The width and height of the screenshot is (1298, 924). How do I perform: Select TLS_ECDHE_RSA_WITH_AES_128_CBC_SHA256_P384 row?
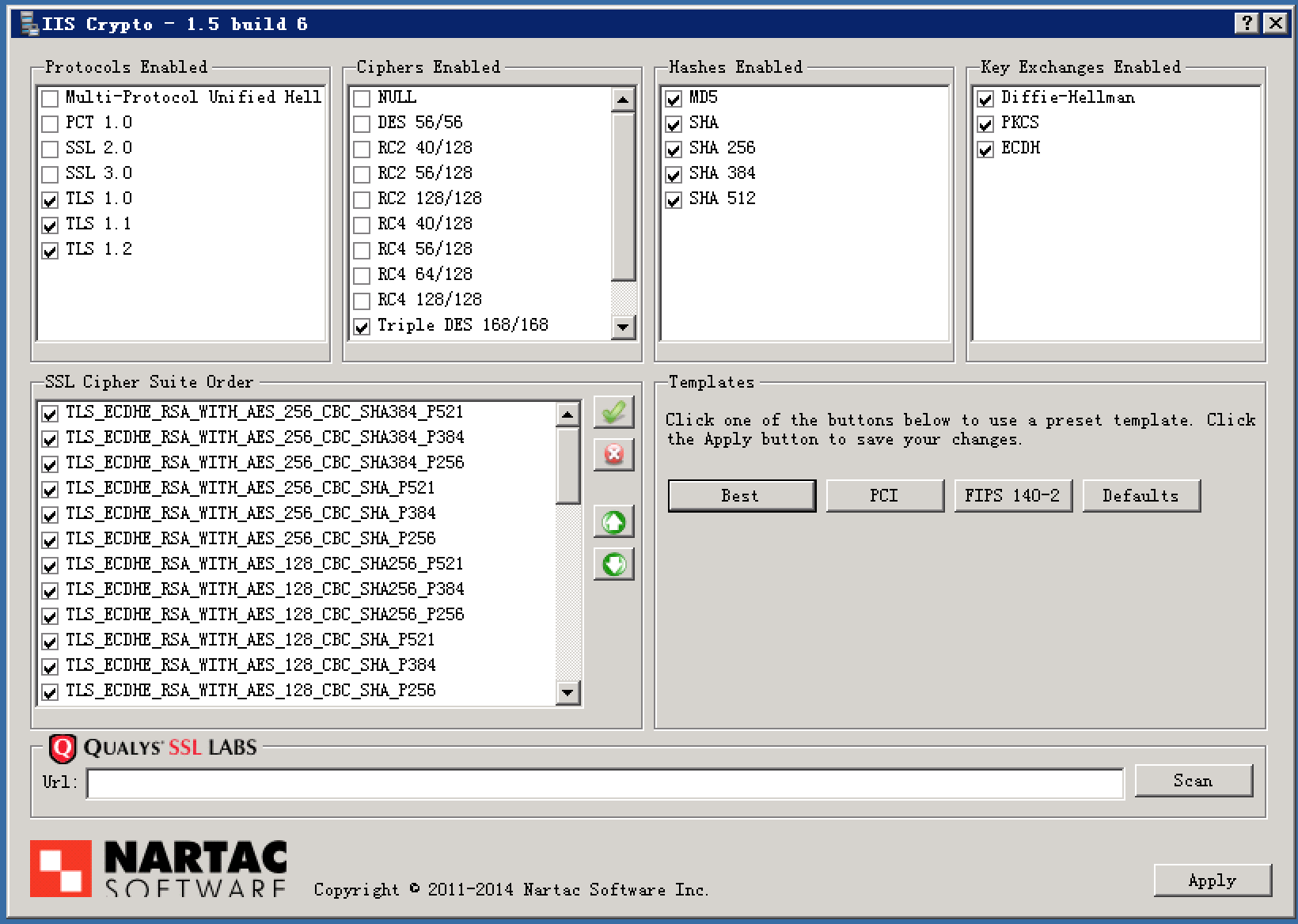tap(298, 589)
